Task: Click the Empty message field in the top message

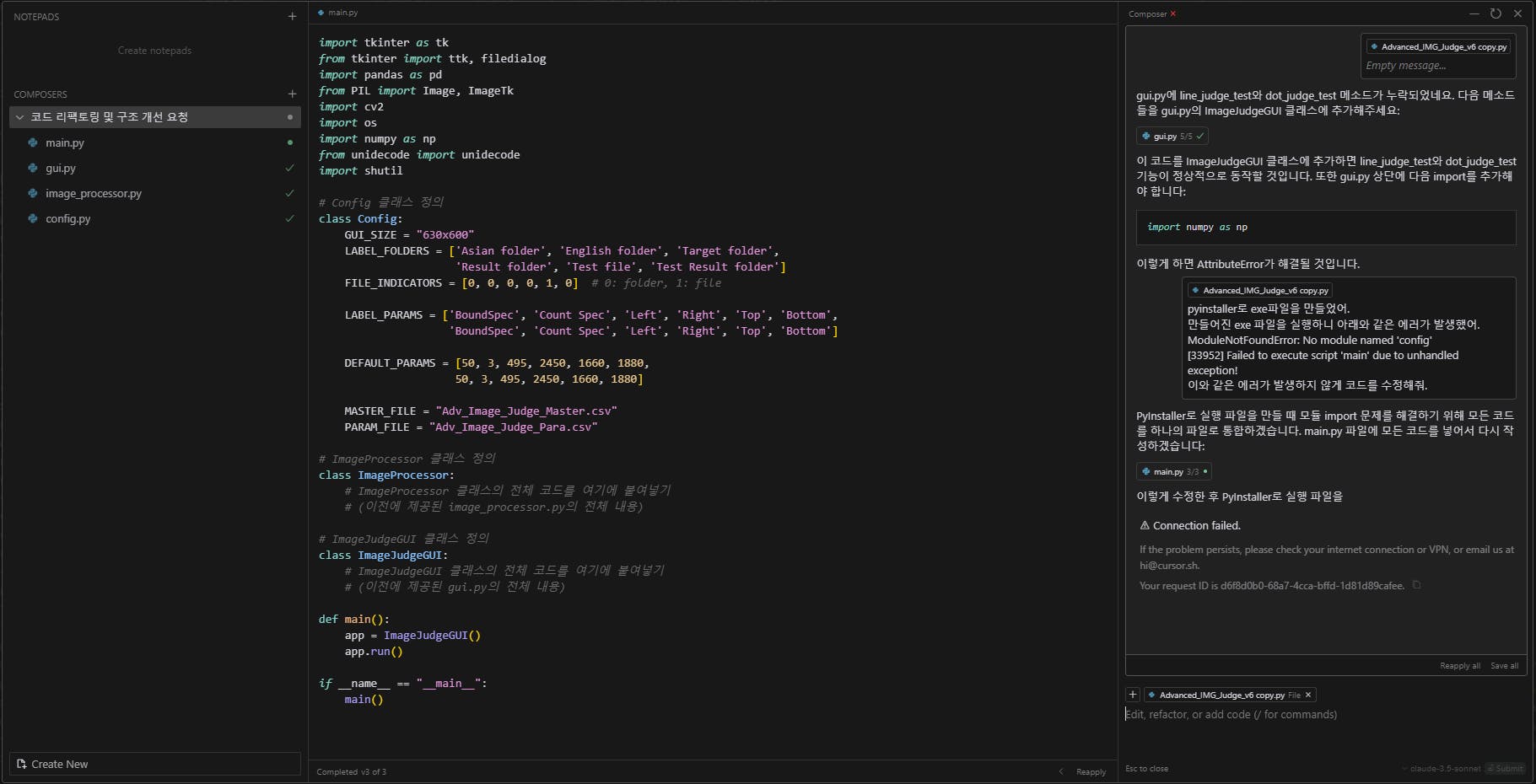Action: pos(1405,66)
